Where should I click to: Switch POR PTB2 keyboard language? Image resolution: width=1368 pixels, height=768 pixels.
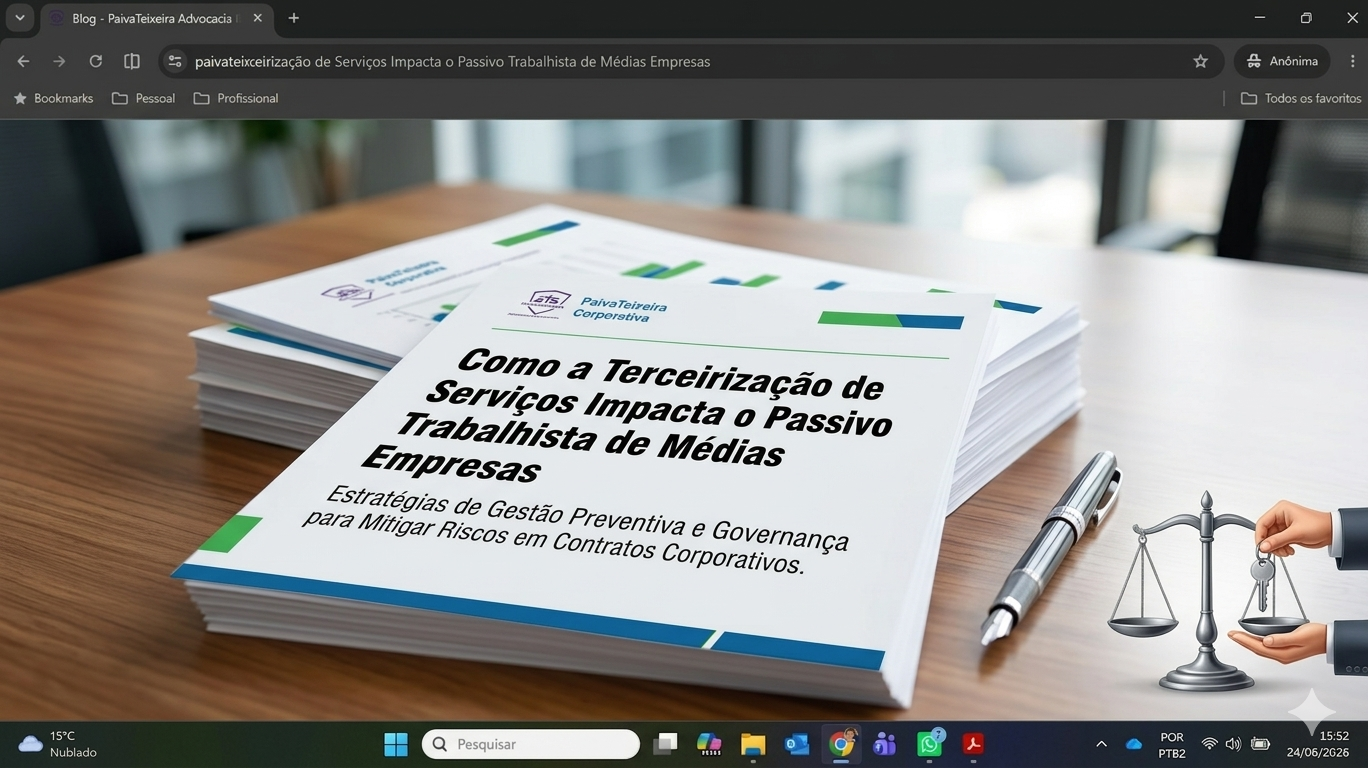point(1172,745)
